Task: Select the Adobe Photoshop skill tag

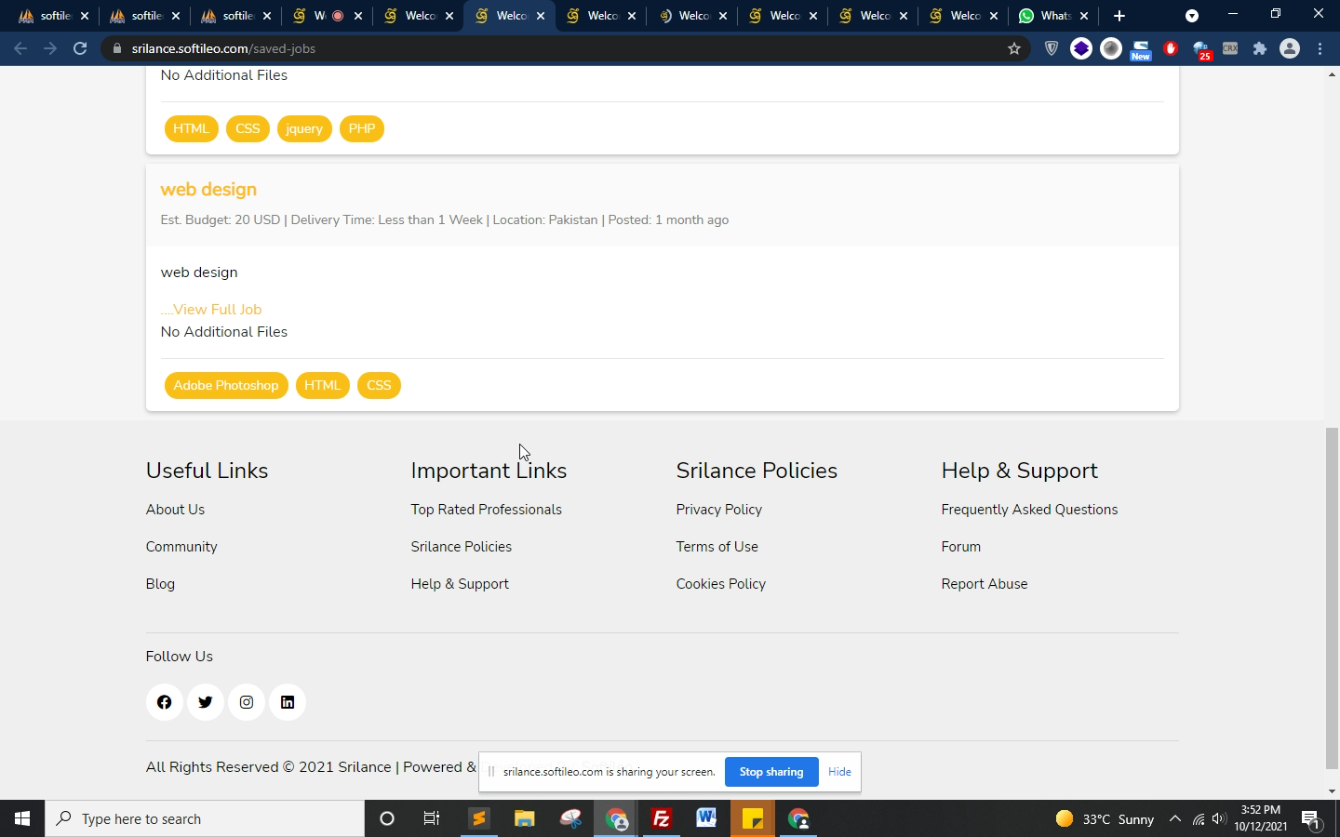Action: [226, 385]
